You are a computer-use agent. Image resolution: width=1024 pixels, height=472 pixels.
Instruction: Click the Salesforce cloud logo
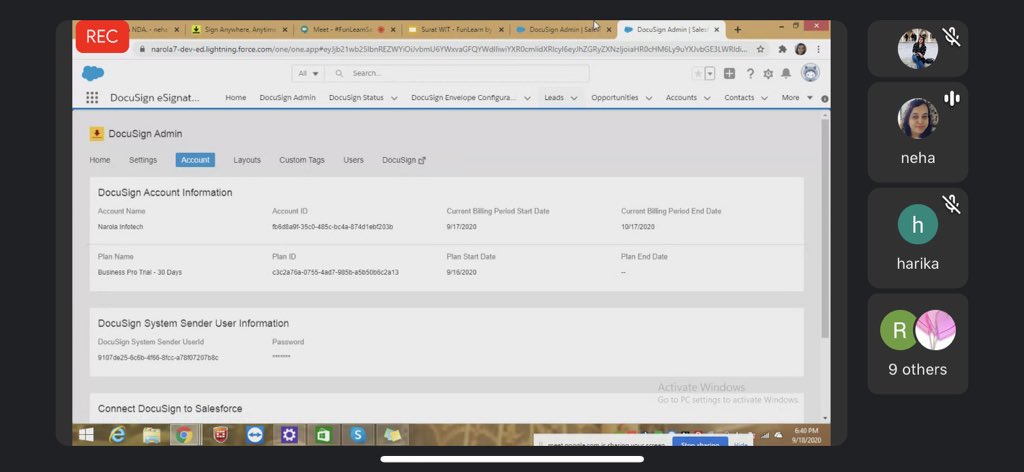coord(93,73)
